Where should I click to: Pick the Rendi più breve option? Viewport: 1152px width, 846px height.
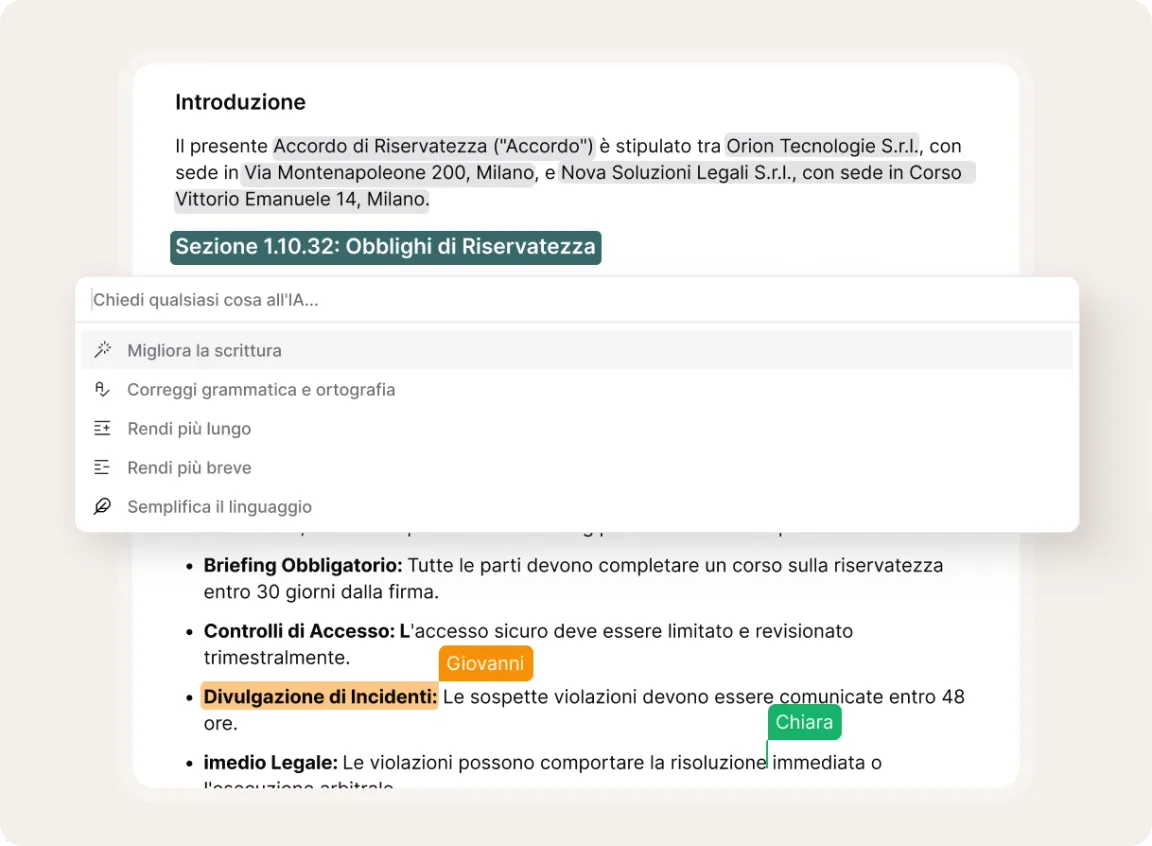(x=189, y=468)
